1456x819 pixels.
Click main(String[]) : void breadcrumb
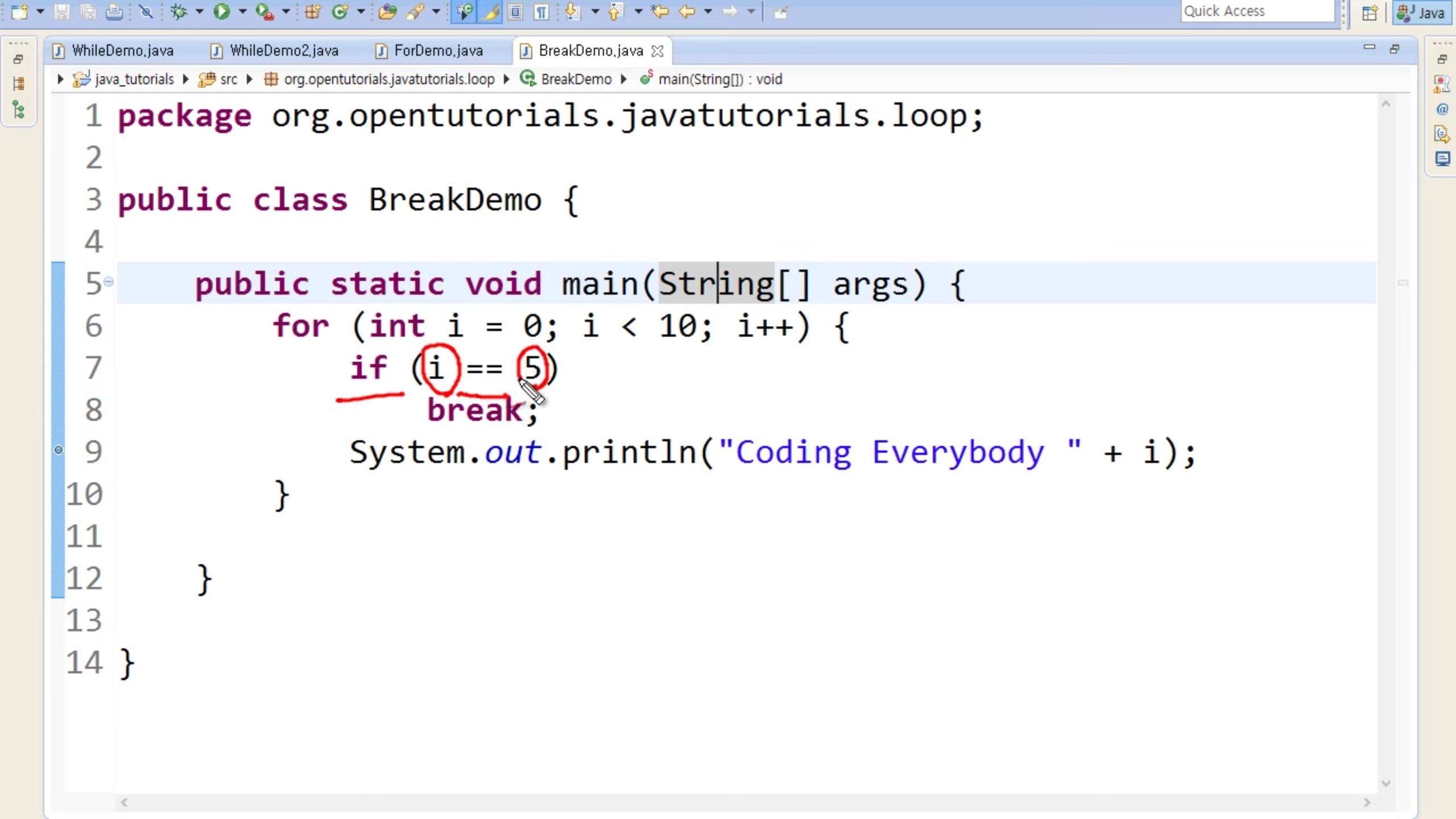click(x=720, y=79)
